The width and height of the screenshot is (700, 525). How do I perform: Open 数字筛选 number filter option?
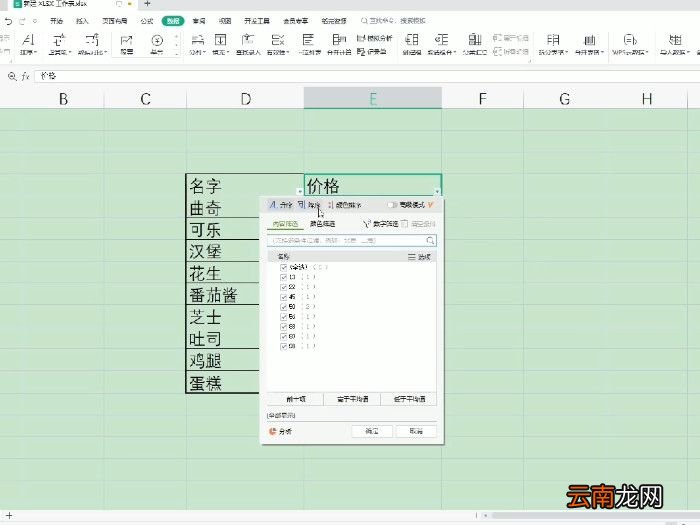coord(381,224)
